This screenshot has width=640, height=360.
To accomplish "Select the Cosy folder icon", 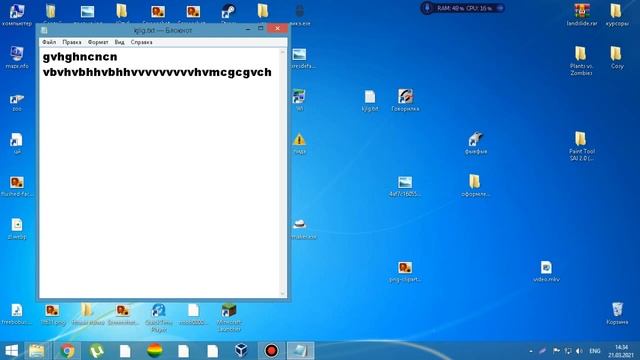I will [x=617, y=58].
